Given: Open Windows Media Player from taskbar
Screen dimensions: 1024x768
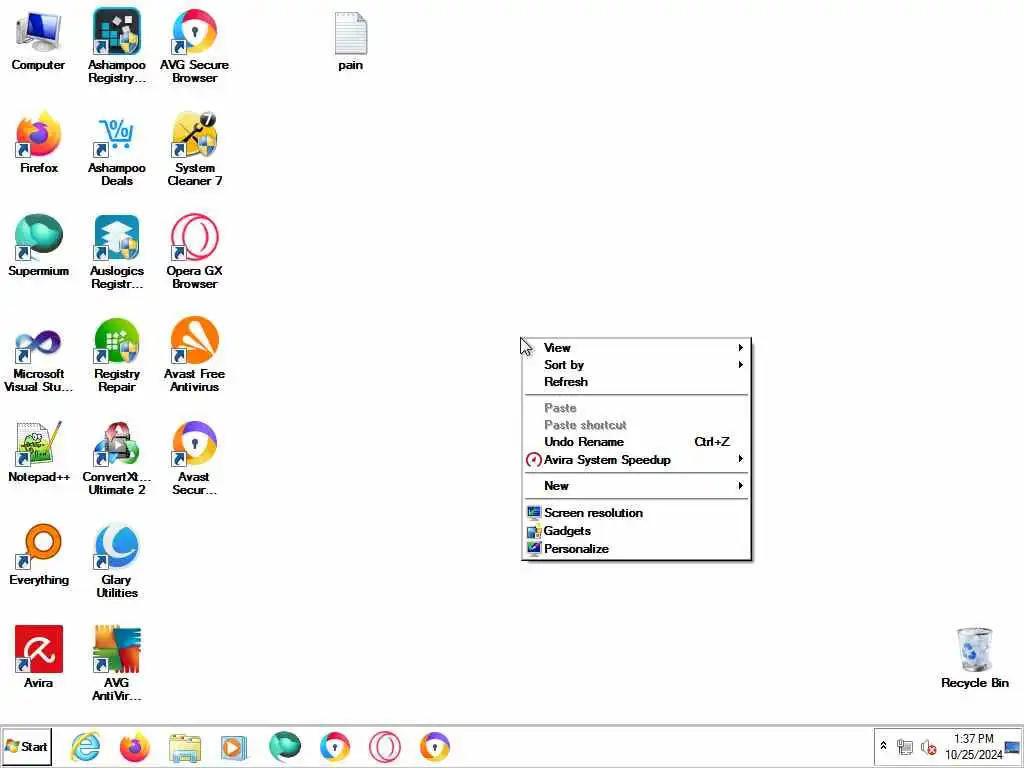Looking at the screenshot, I should pos(234,747).
